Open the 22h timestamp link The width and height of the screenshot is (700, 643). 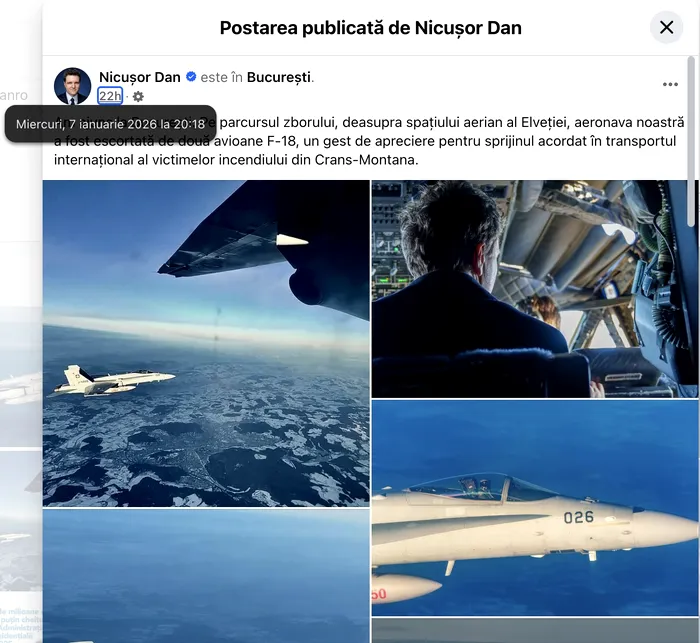point(110,96)
